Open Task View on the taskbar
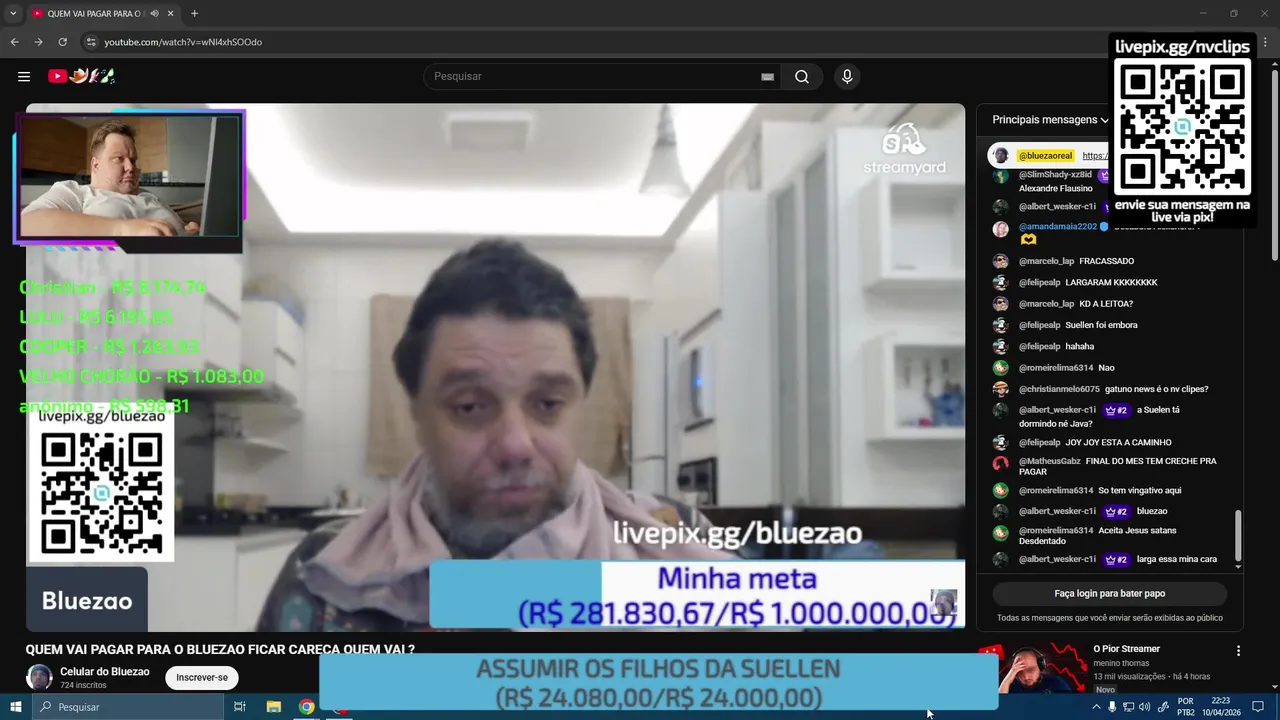Screen dimensions: 1280x720 pyautogui.click(x=240, y=707)
